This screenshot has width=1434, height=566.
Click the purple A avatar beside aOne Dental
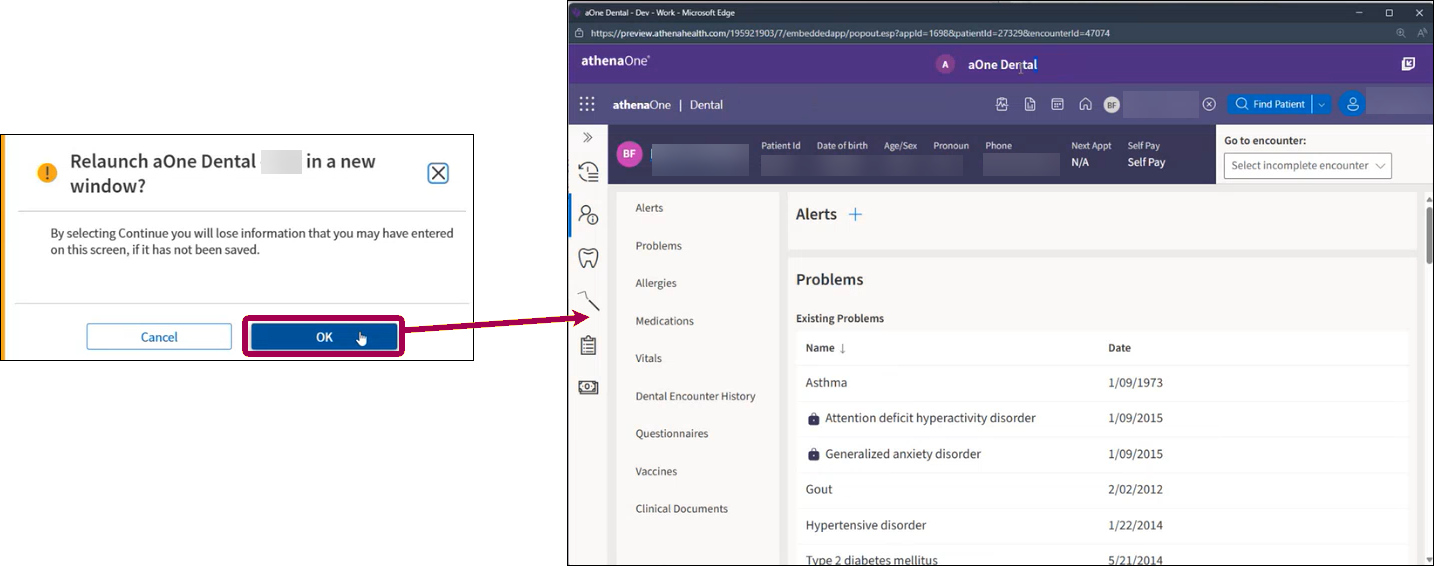tap(945, 64)
